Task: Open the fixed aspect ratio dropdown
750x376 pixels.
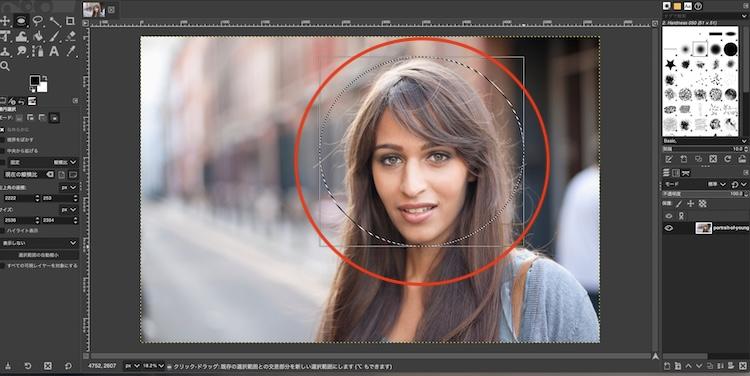Action: click(x=42, y=163)
